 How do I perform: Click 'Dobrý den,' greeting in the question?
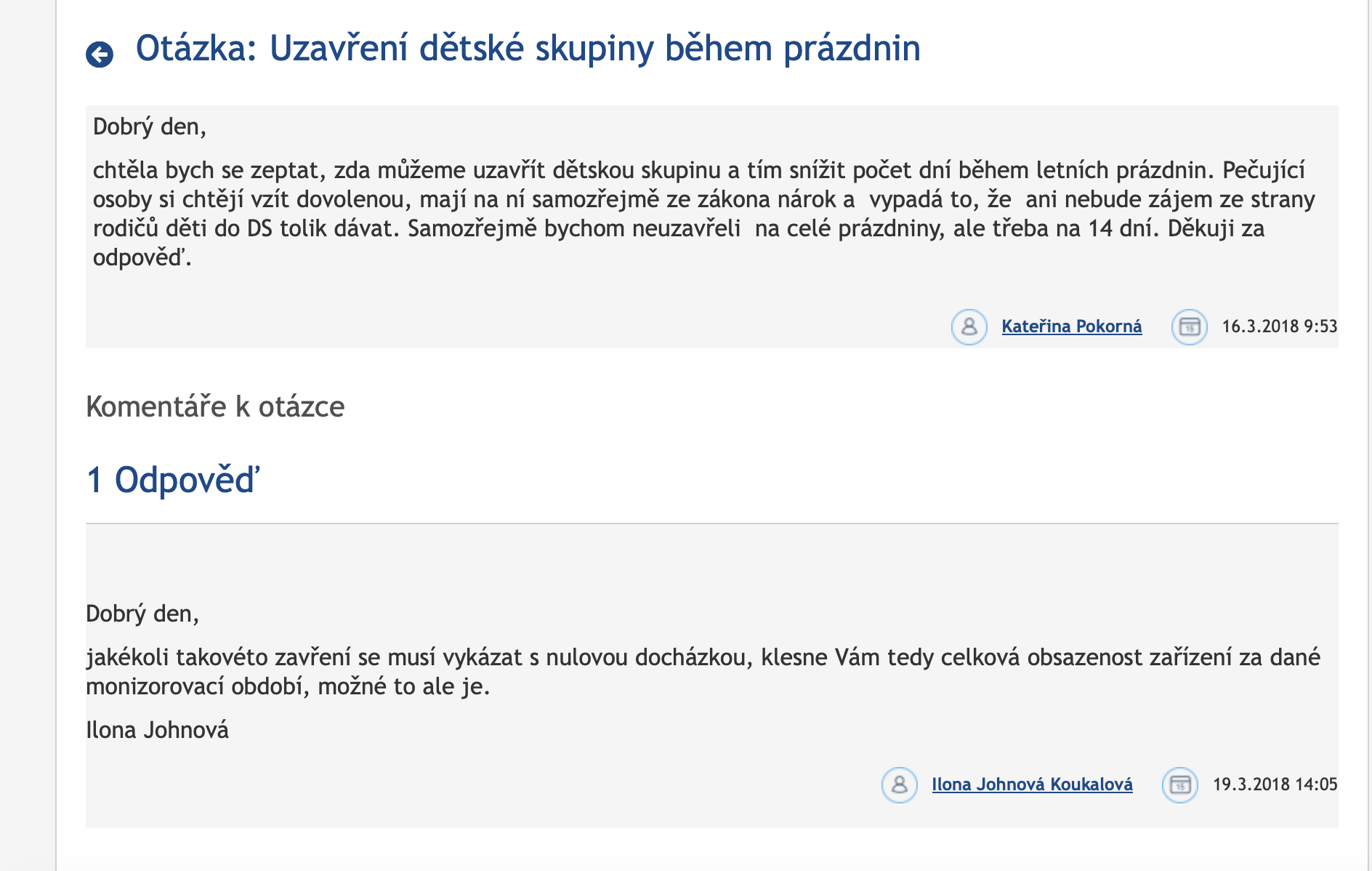tap(150, 127)
